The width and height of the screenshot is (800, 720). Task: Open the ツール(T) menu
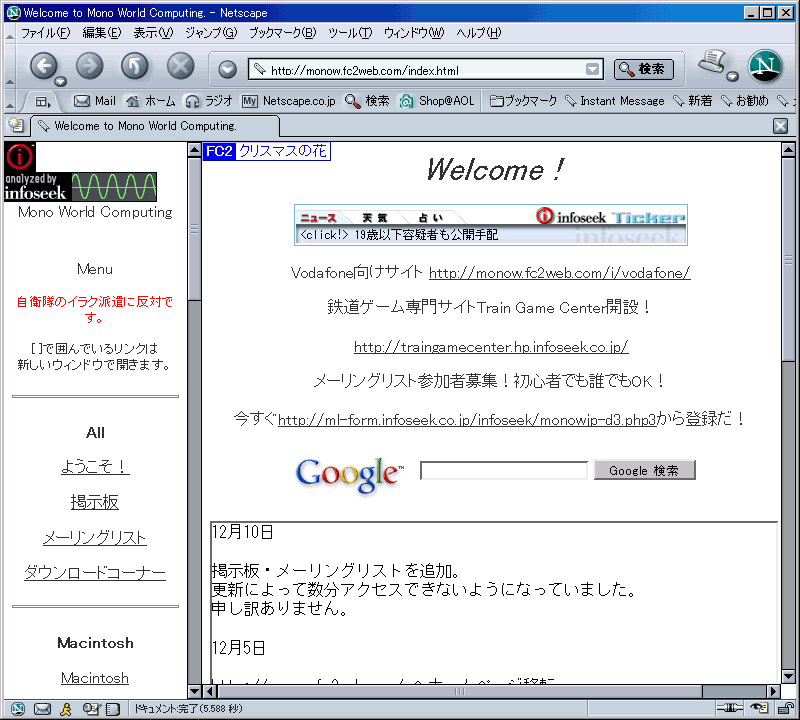tap(350, 33)
